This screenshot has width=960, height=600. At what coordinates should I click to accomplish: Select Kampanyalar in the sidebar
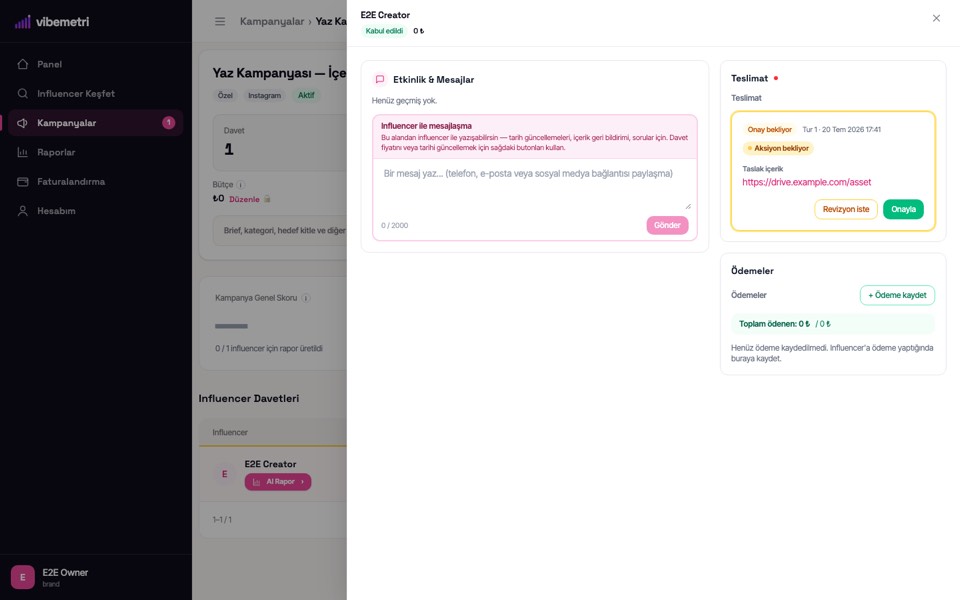point(96,123)
